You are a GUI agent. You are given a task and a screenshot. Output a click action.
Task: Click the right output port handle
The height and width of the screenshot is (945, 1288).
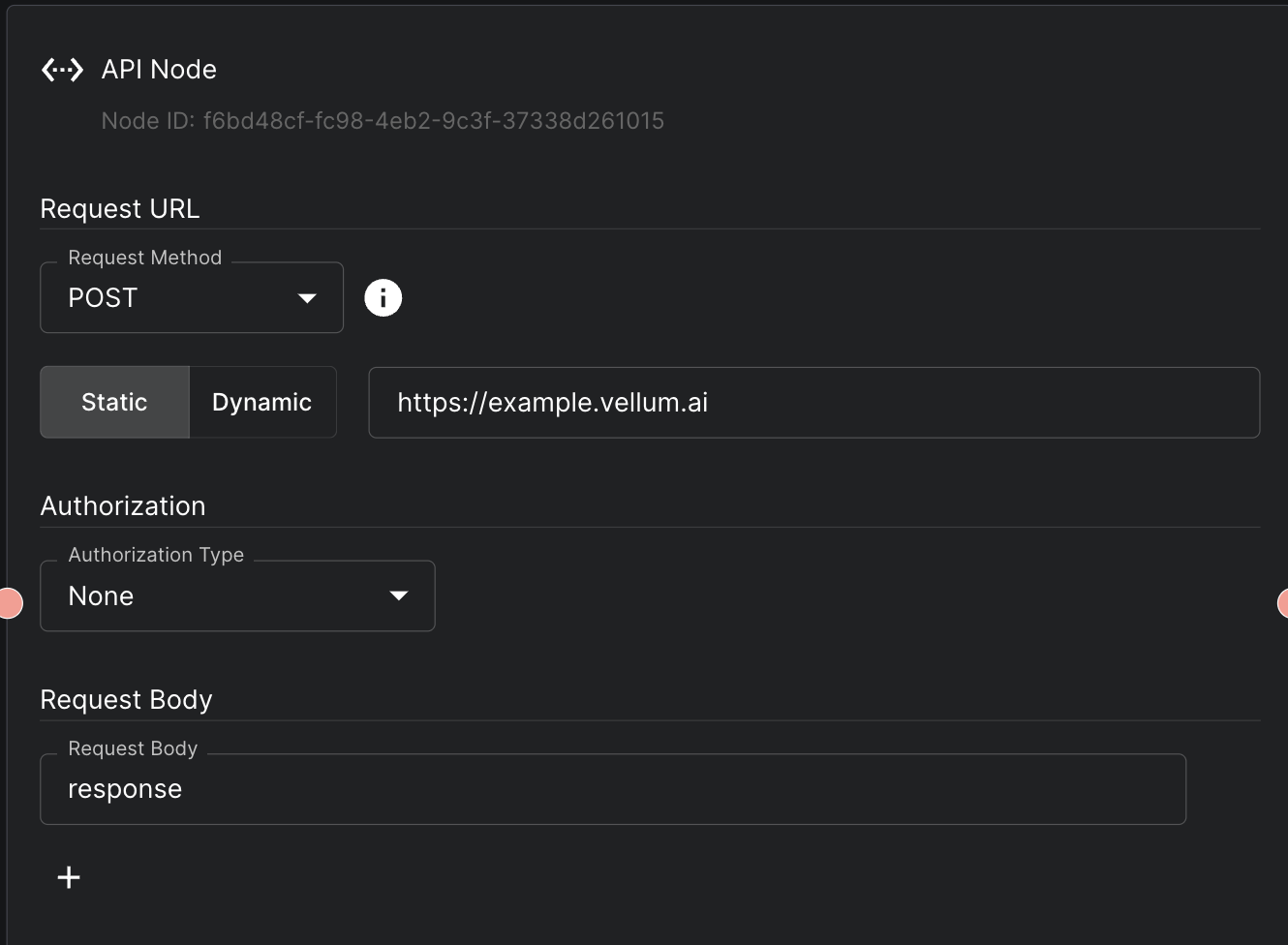tap(1283, 603)
